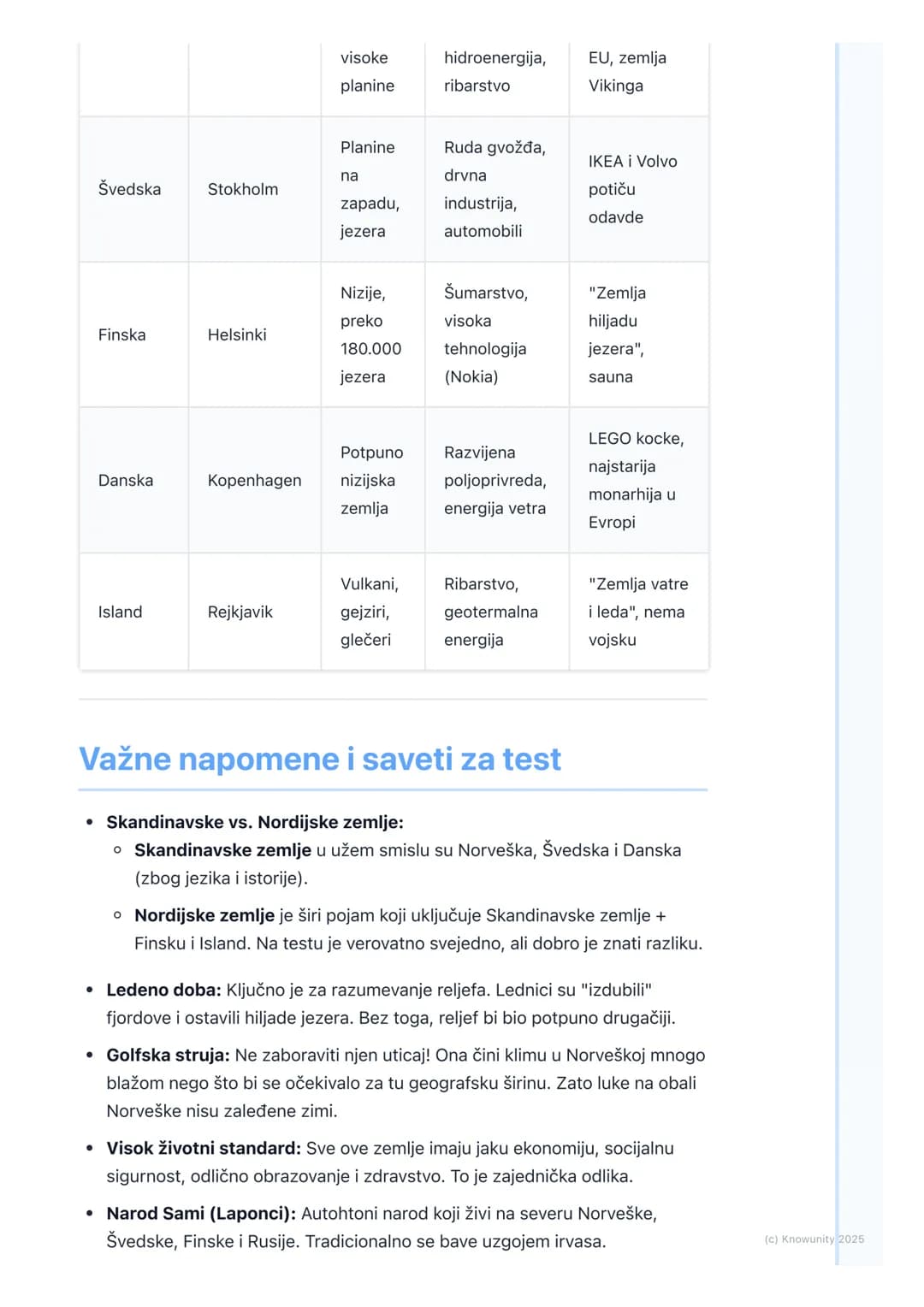Select the bold "Nordijske zemlje" text
The width and height of the screenshot is (924, 1307).
click(204, 915)
